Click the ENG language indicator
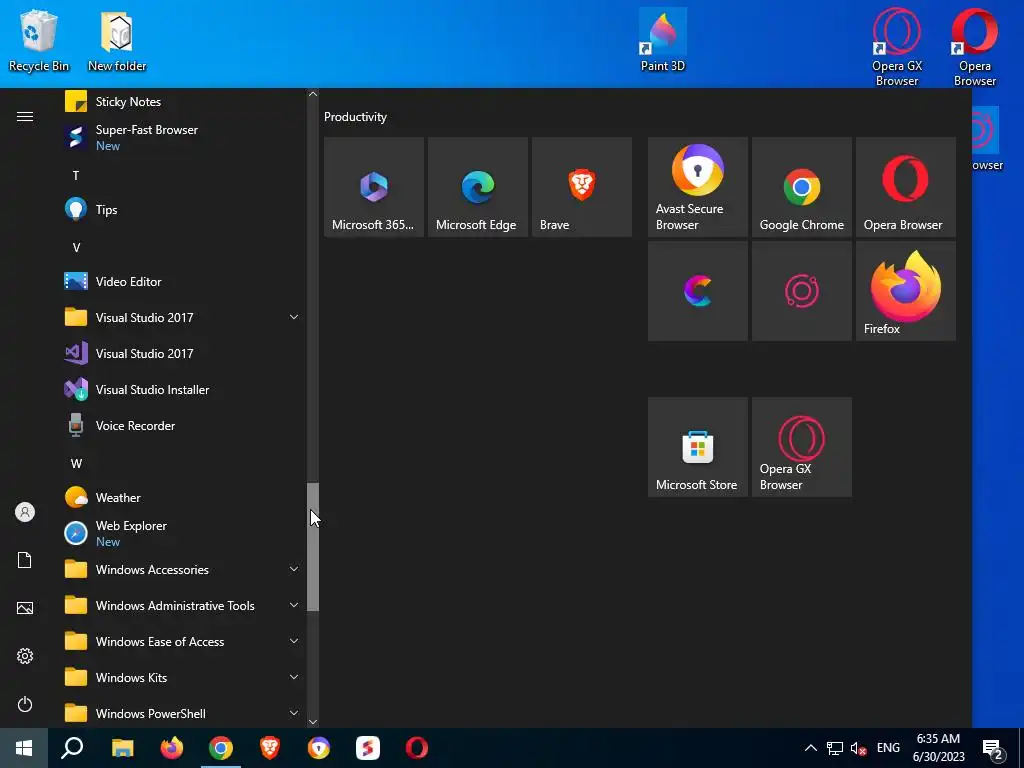Screen dimensions: 1024x768 coord(888,748)
